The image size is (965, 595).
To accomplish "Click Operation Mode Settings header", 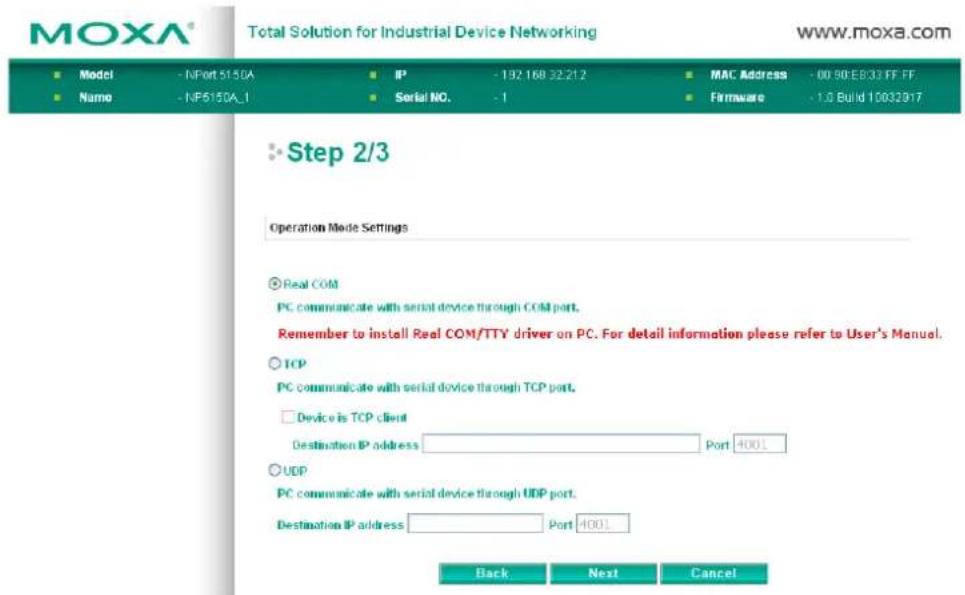I will tap(338, 228).
